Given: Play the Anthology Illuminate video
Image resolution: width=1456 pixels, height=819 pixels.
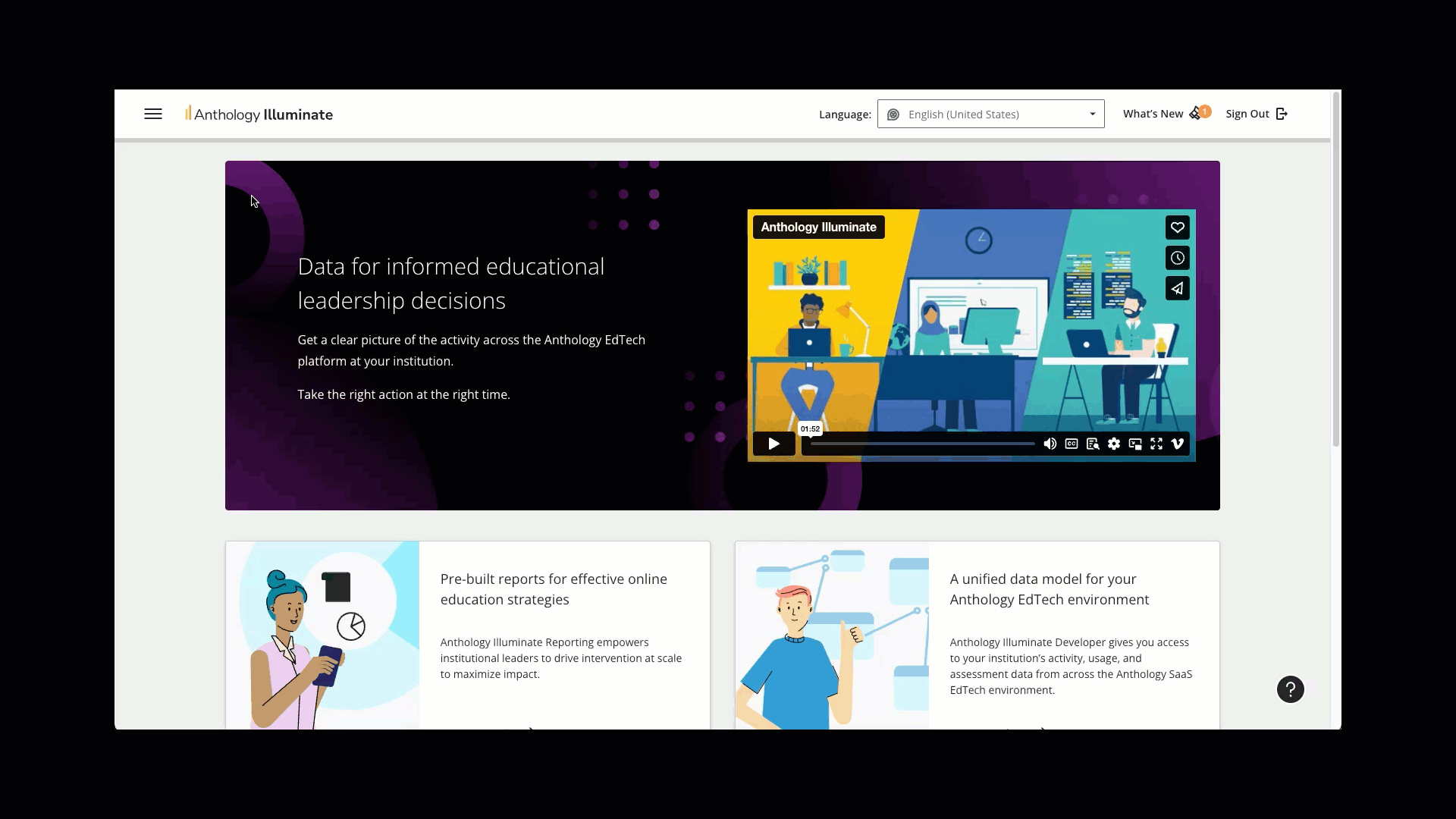Looking at the screenshot, I should [x=773, y=444].
